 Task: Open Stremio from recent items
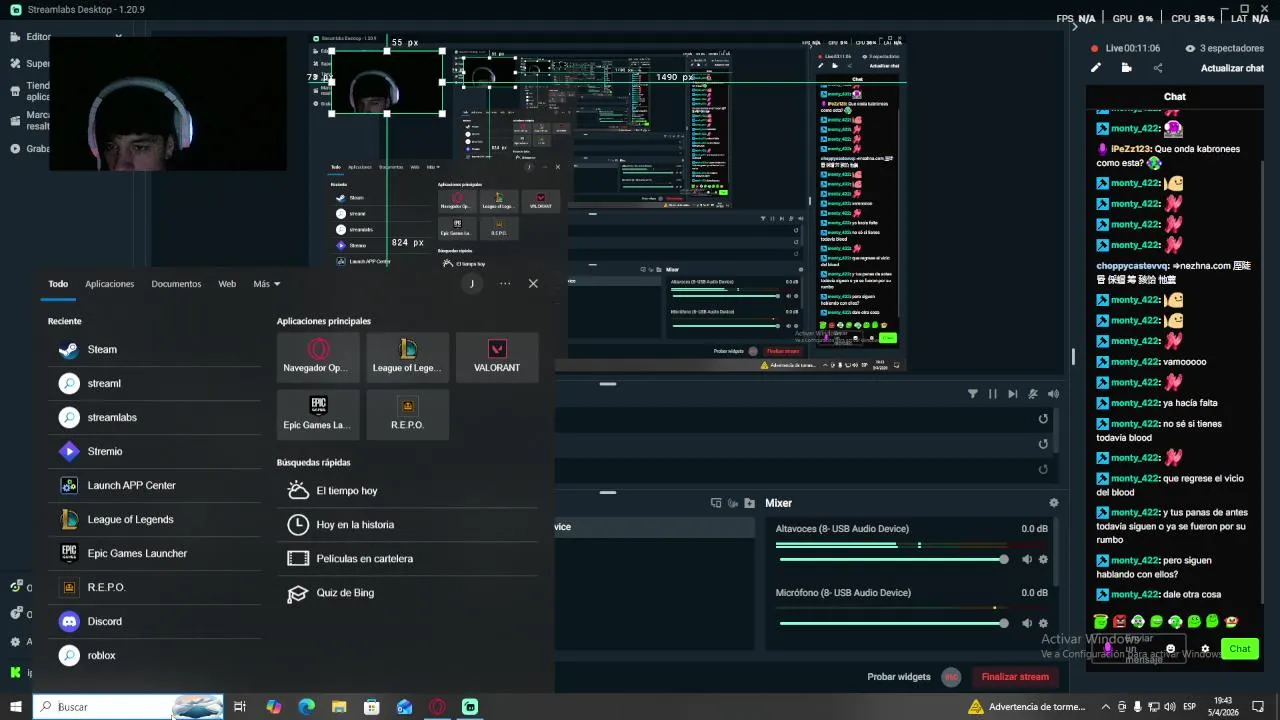point(154,452)
